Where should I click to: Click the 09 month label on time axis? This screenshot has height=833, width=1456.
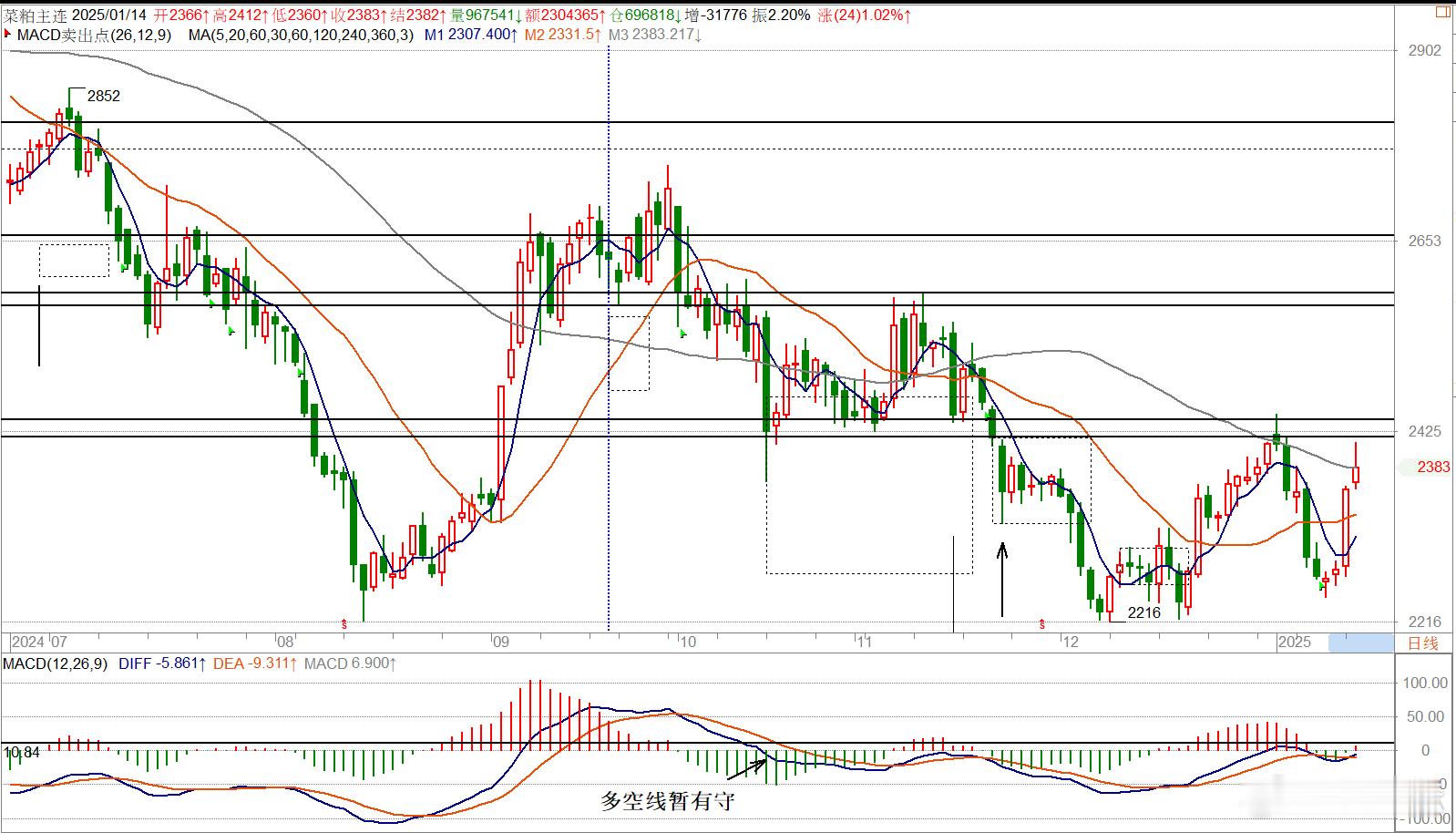[x=500, y=642]
